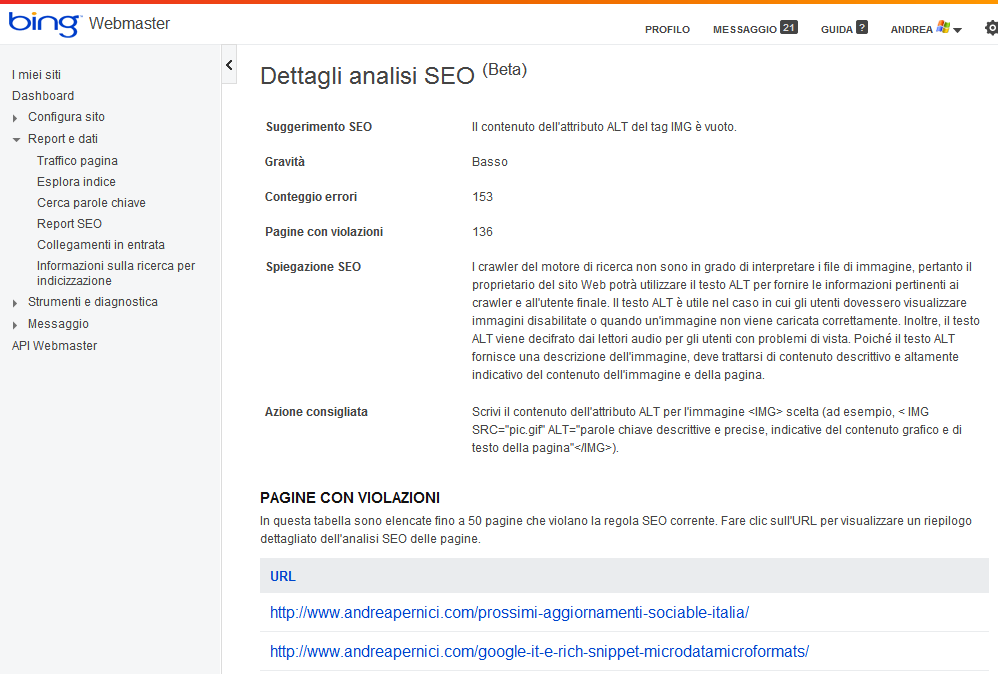Open the settings gear icon
This screenshot has height=674, width=998.
[x=991, y=28]
